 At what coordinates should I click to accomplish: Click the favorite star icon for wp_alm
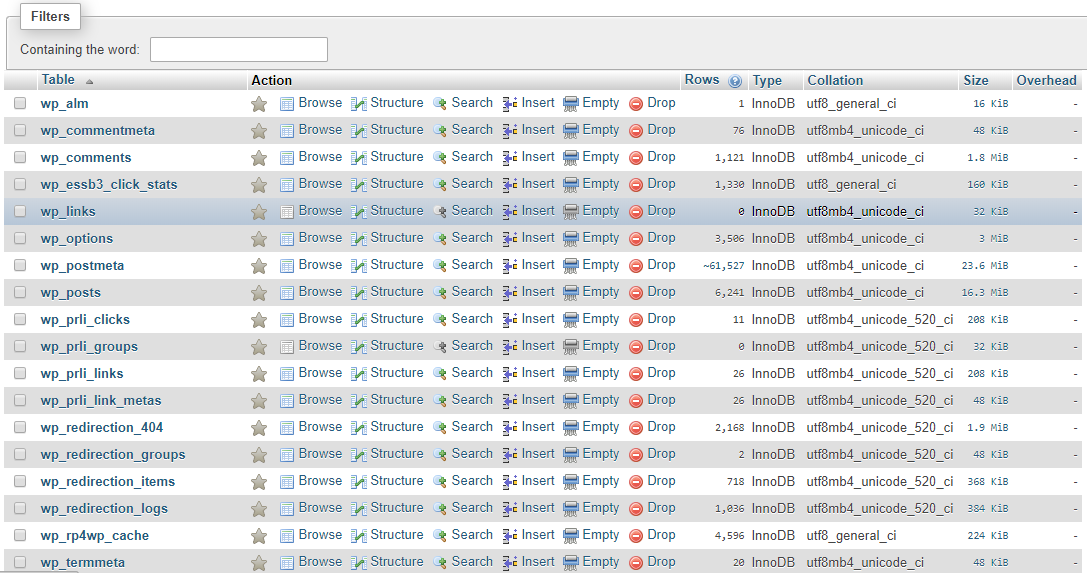pyautogui.click(x=259, y=104)
